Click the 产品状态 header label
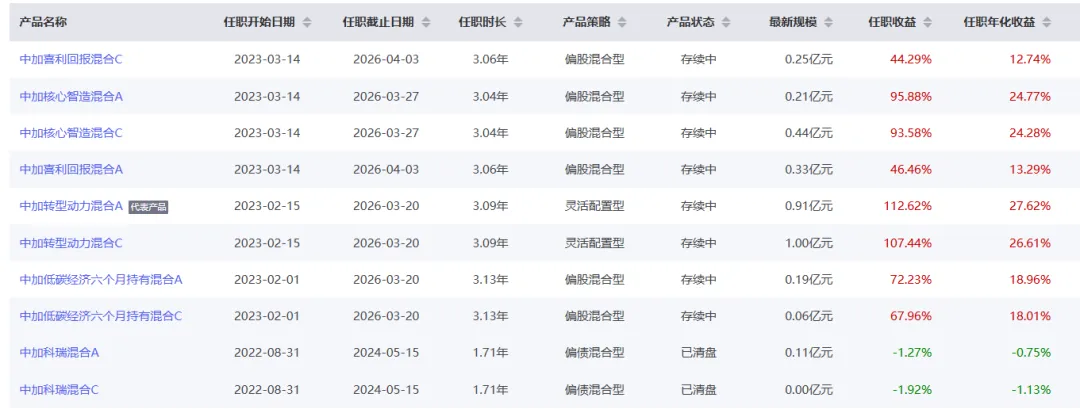This screenshot has width=1080, height=409. [691, 22]
